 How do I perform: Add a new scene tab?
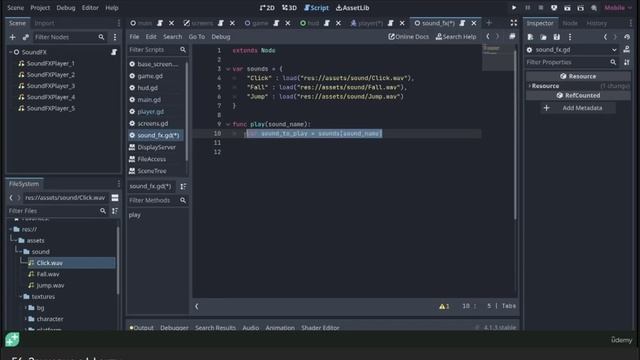point(489,23)
